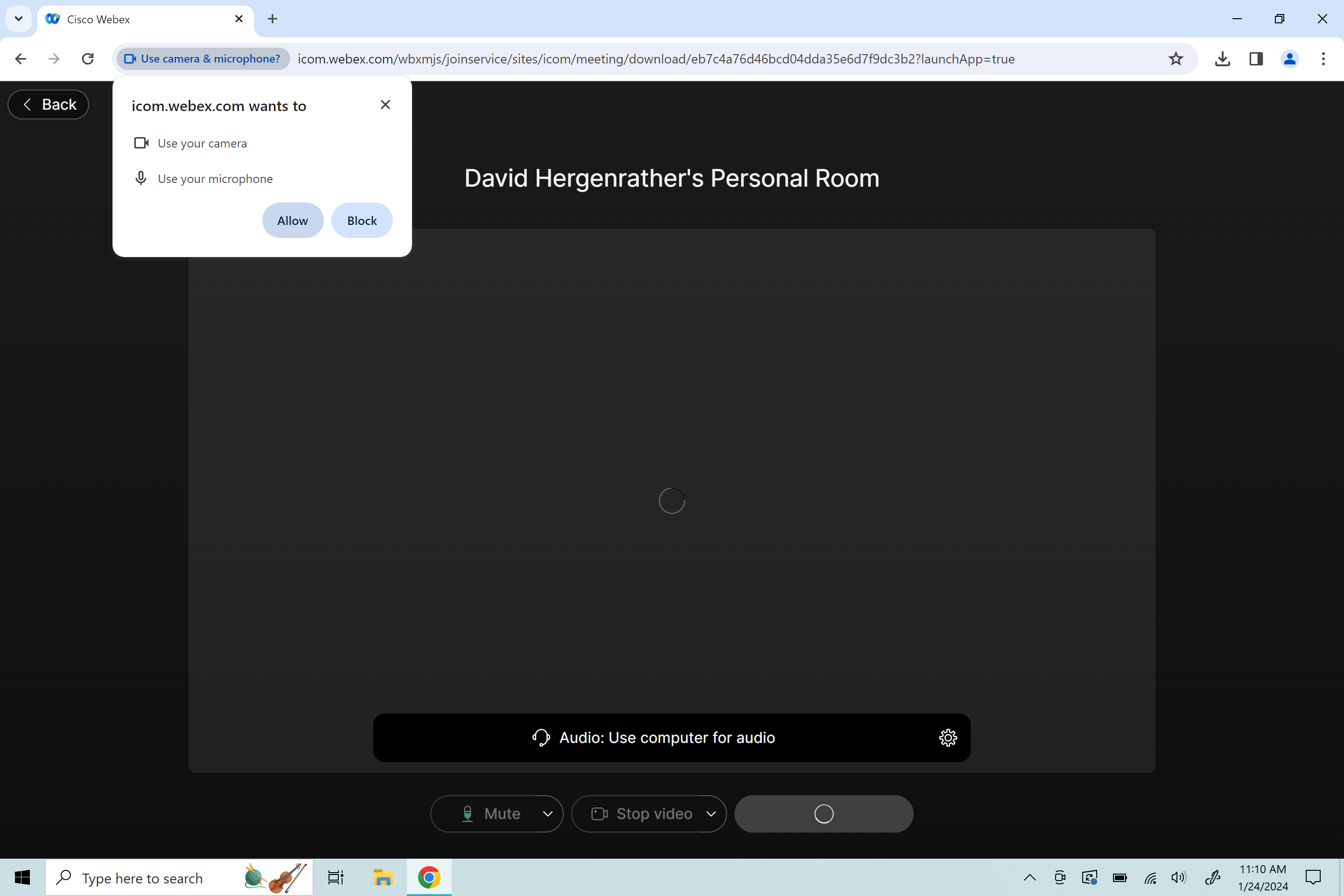
Task: Click 'David Hergenrather's Personal Room' title
Action: tap(672, 178)
